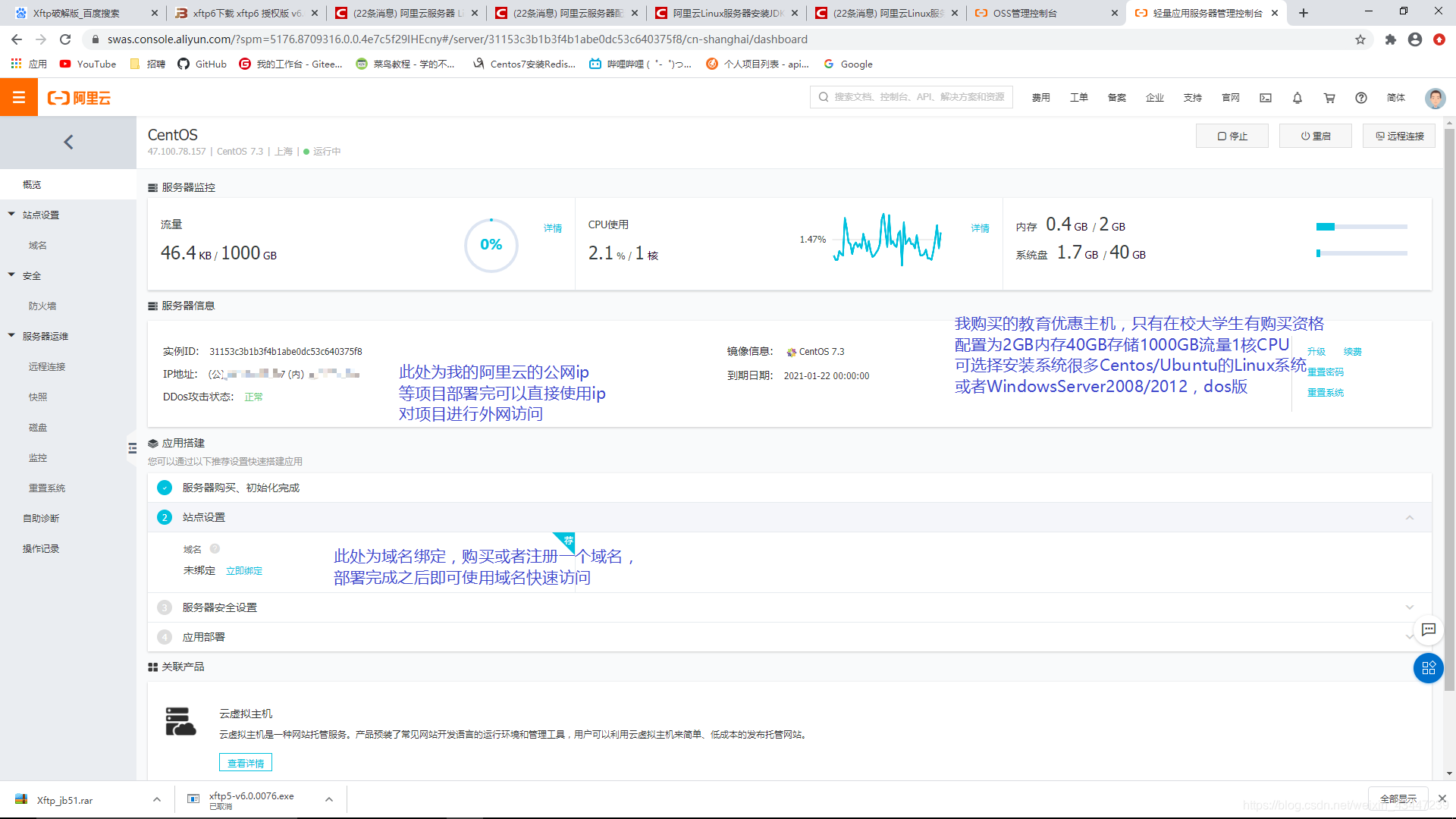
Task: Click the 重启 restart button
Action: [x=1315, y=136]
